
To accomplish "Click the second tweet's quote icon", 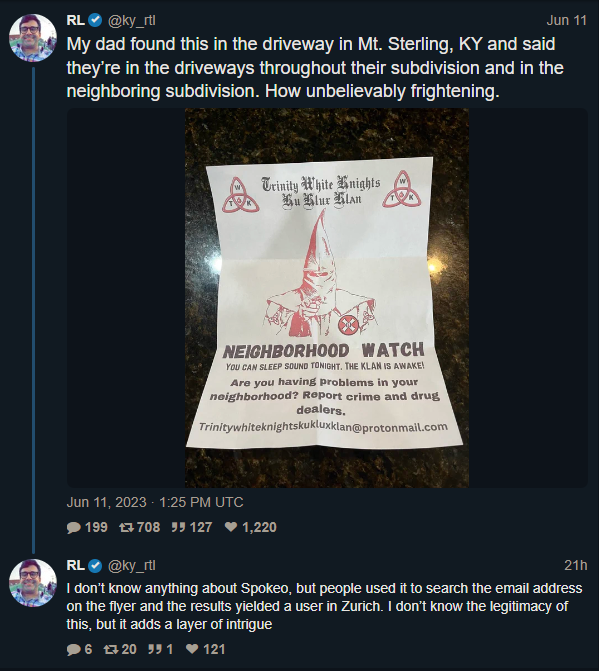I will [x=154, y=649].
